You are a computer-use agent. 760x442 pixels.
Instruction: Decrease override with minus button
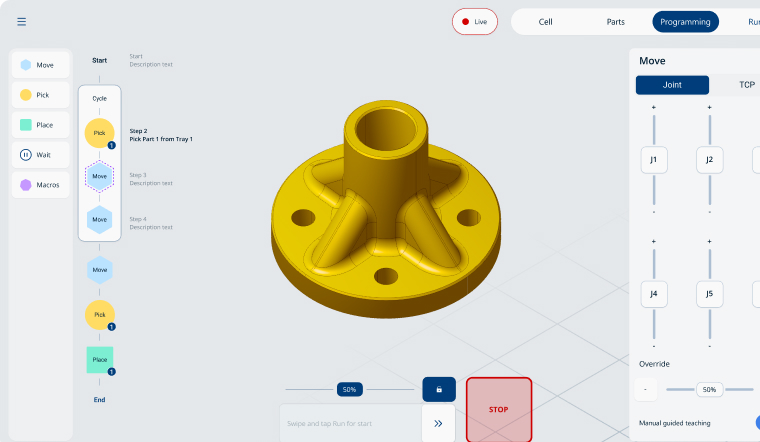(646, 389)
